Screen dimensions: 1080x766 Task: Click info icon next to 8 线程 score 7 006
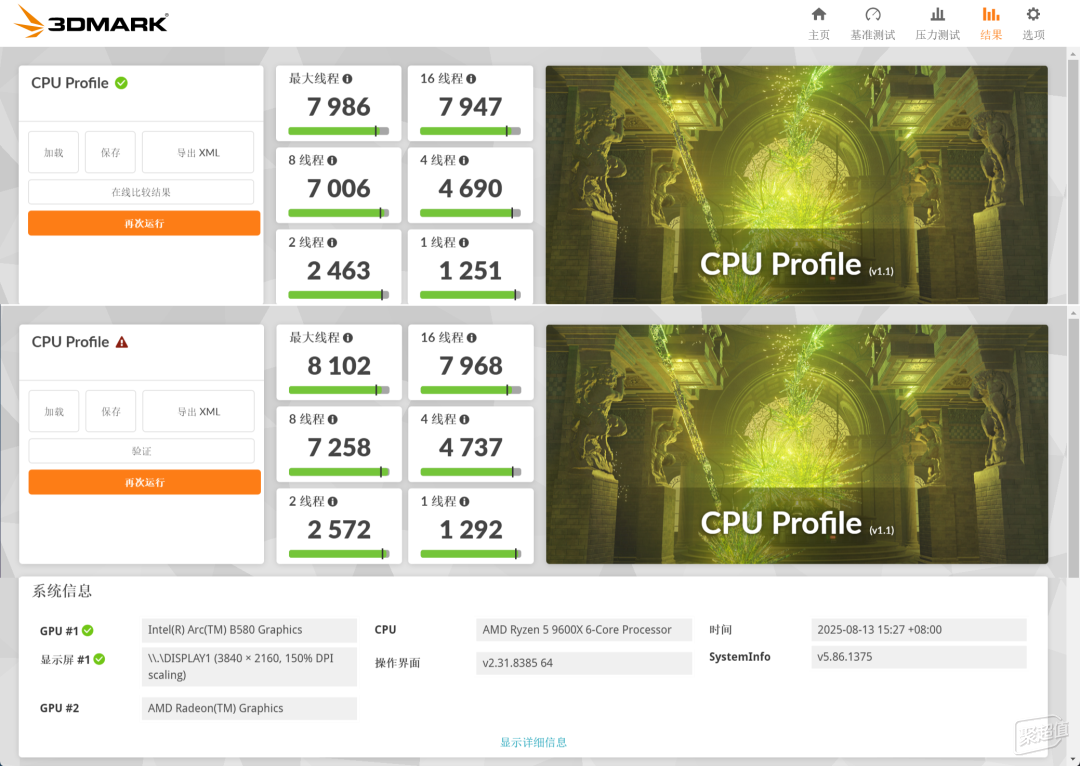point(332,161)
